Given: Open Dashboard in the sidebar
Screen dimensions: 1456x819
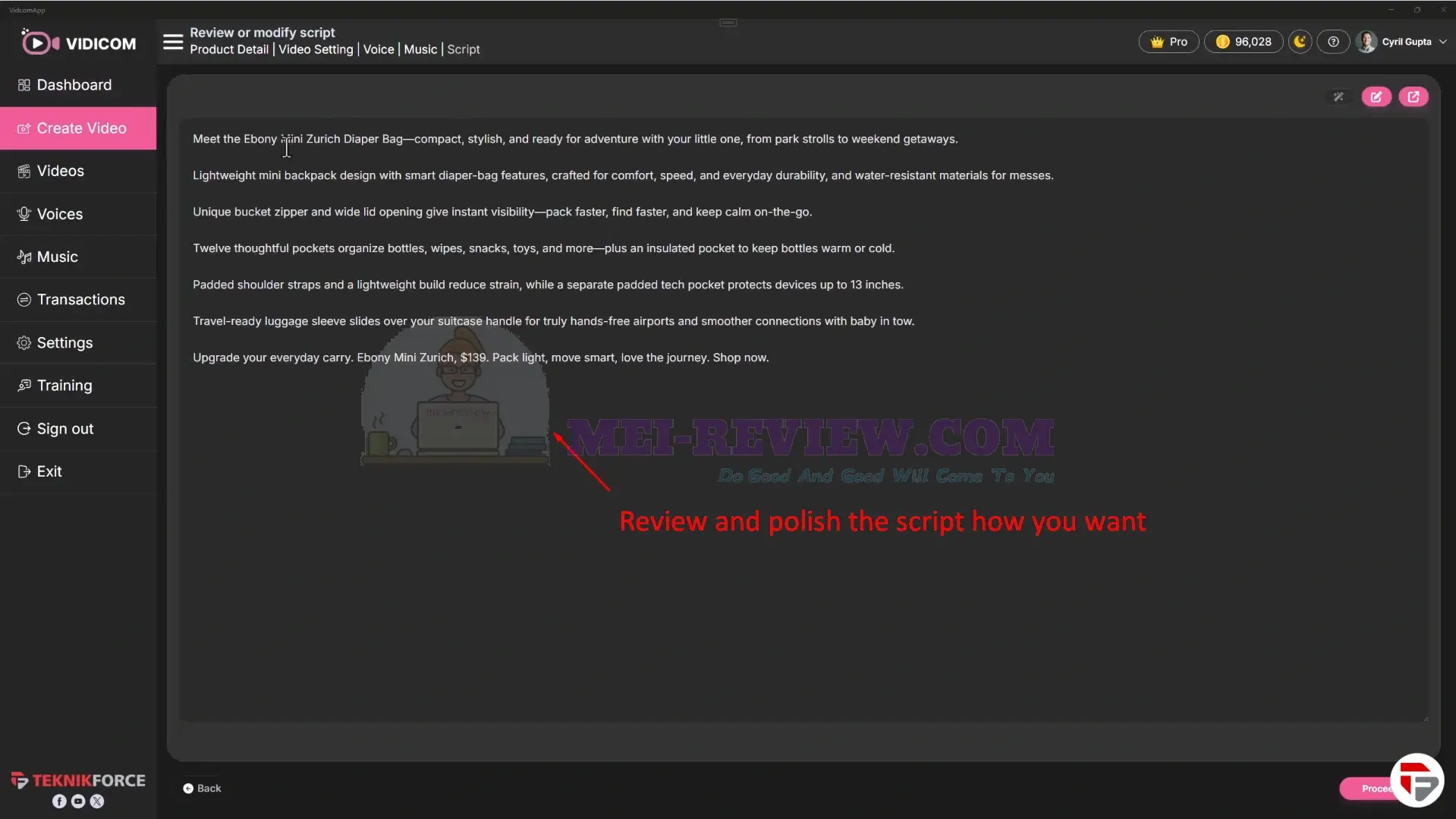Looking at the screenshot, I should tap(78, 85).
